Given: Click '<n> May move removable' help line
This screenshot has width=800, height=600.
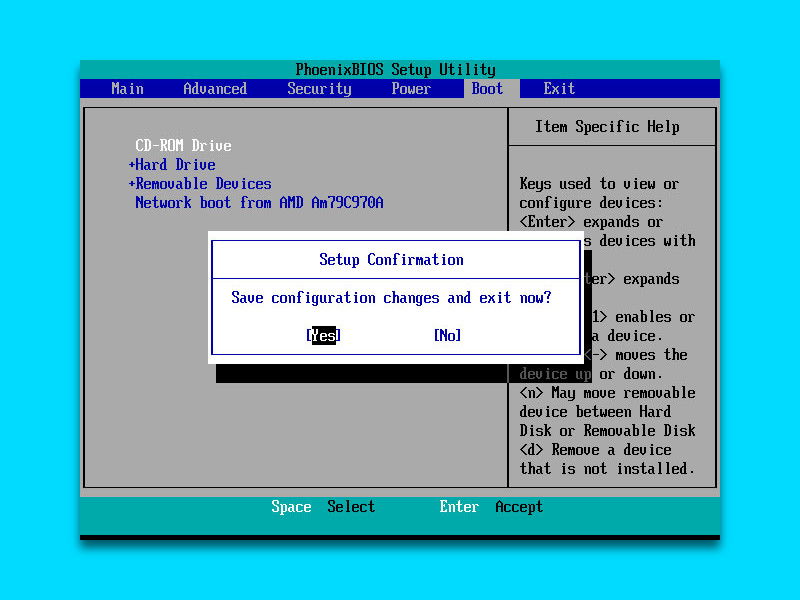Looking at the screenshot, I should click(x=607, y=393).
